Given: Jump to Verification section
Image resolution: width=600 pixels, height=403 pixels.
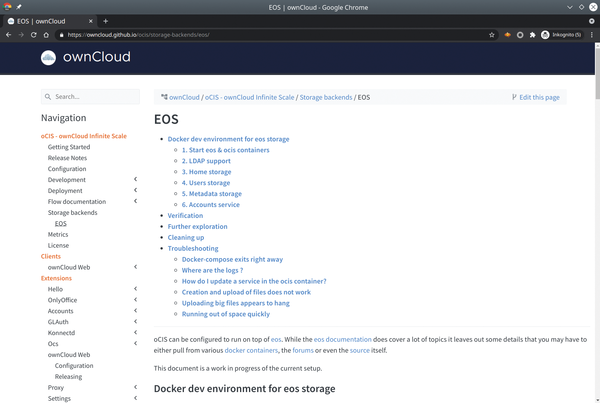Looking at the screenshot, I should pos(185,215).
